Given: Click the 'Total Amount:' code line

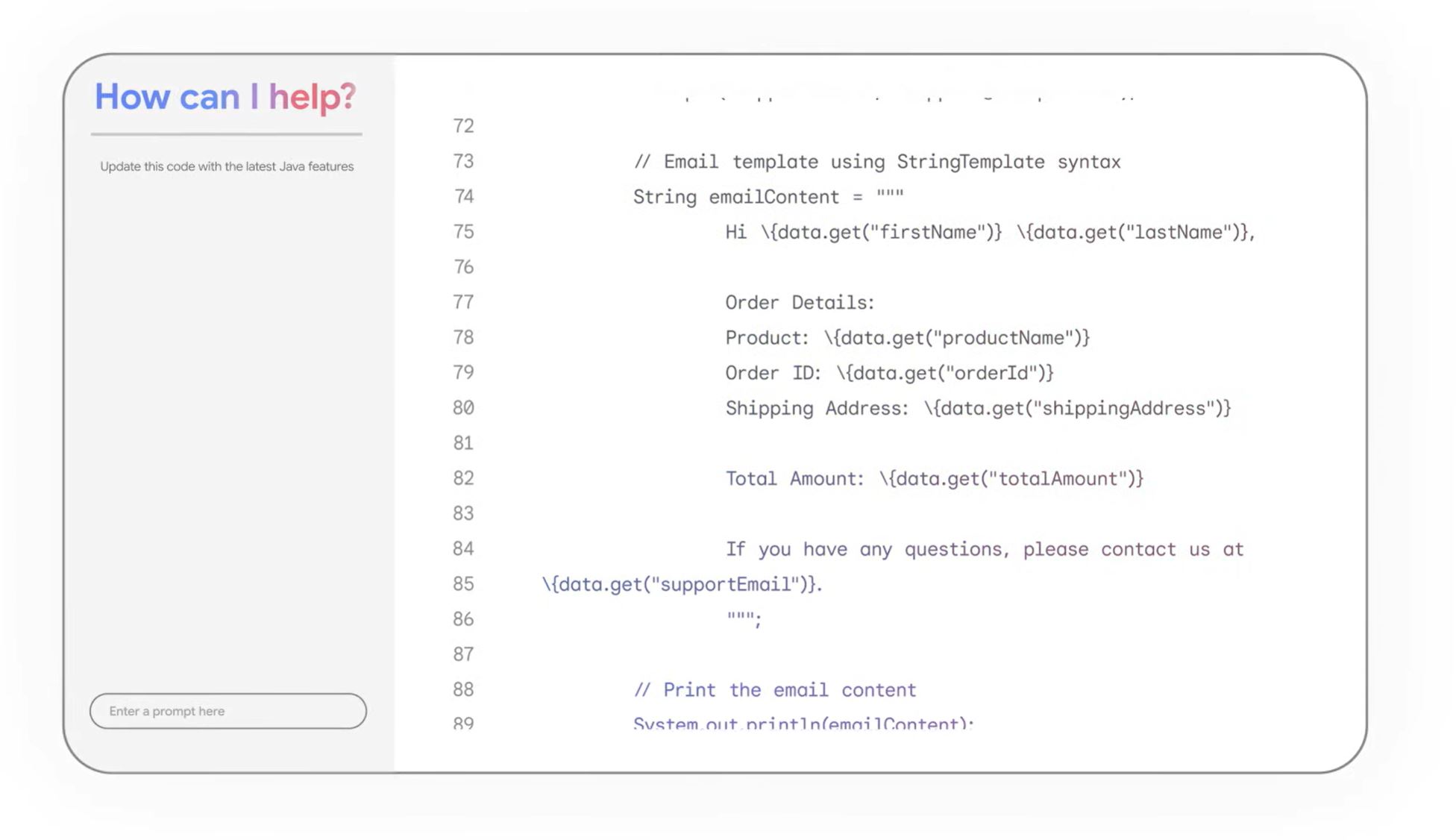Looking at the screenshot, I should (x=935, y=479).
